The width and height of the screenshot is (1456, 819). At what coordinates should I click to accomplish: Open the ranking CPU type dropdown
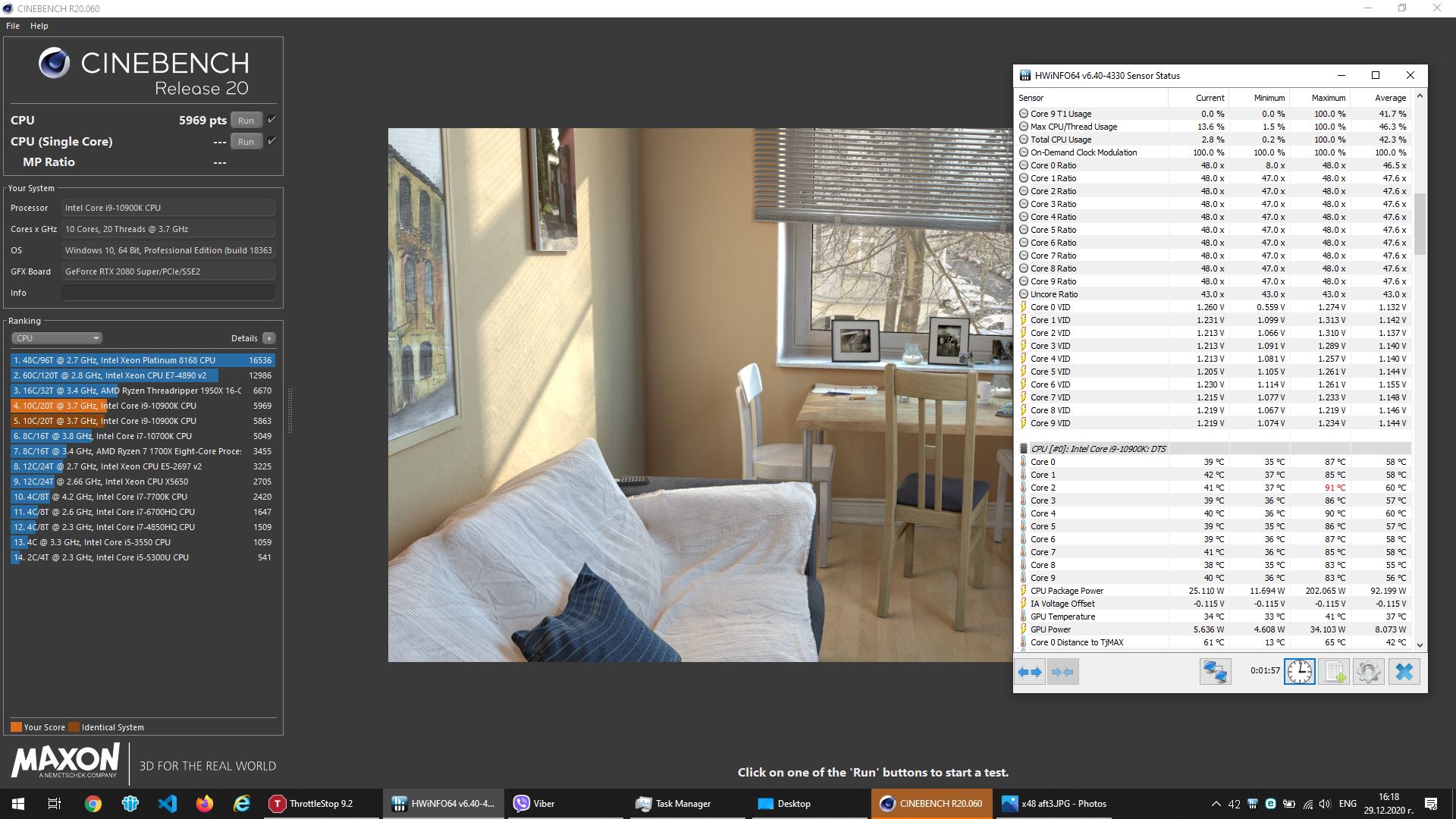pyautogui.click(x=57, y=338)
